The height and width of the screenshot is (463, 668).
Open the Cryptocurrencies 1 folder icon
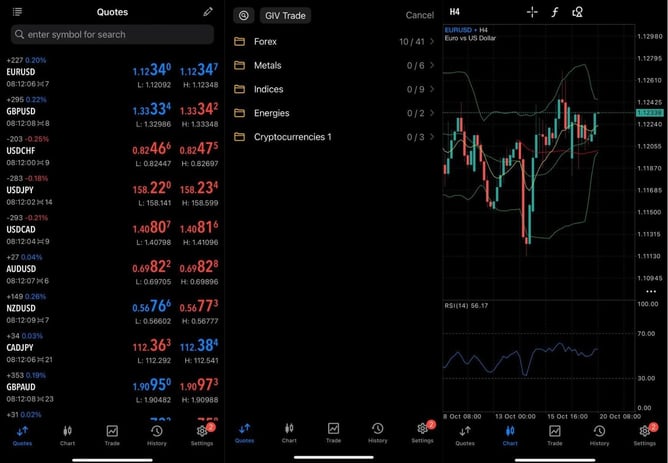(239, 137)
